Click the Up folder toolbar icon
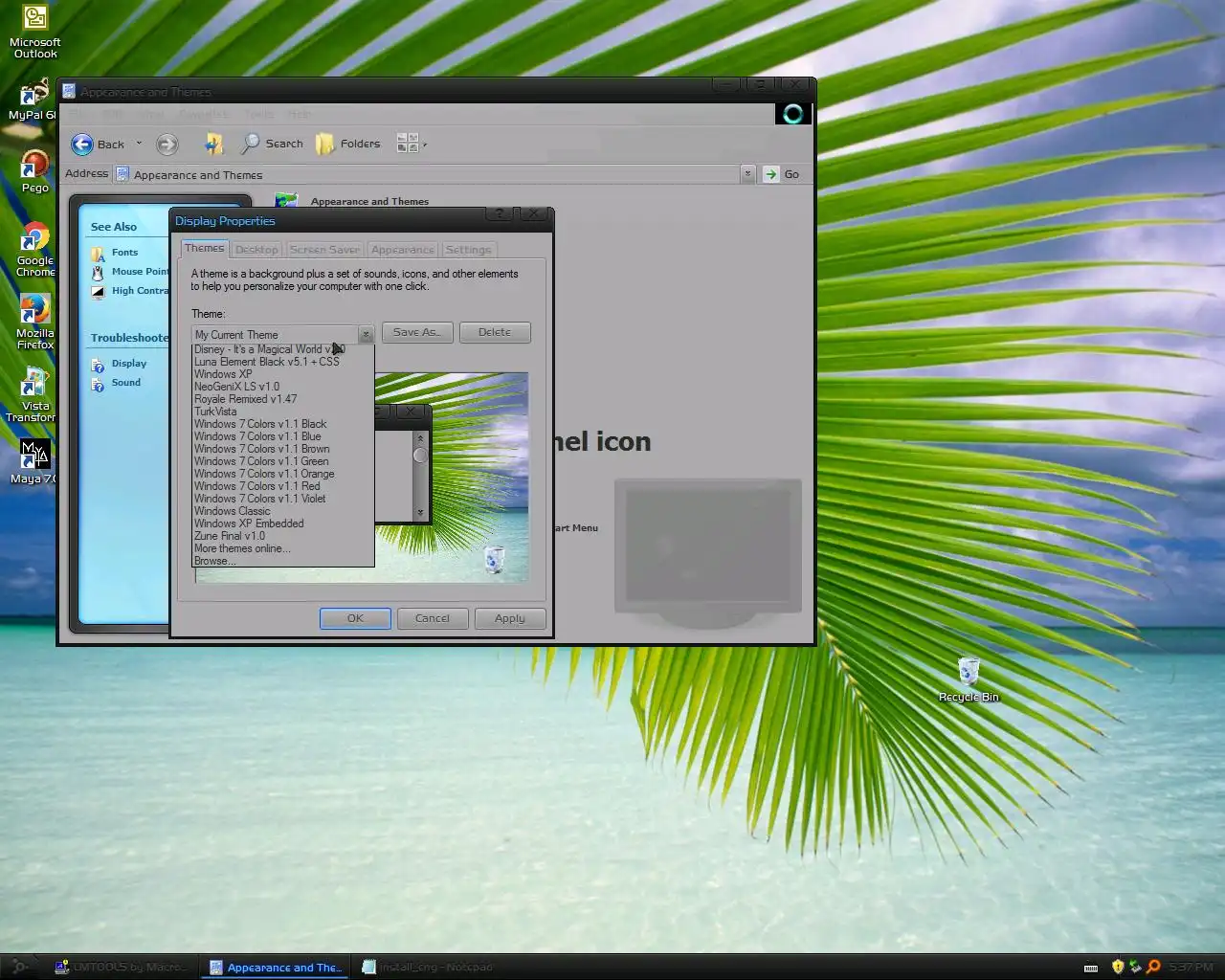The height and width of the screenshot is (980, 1225). coord(213,144)
